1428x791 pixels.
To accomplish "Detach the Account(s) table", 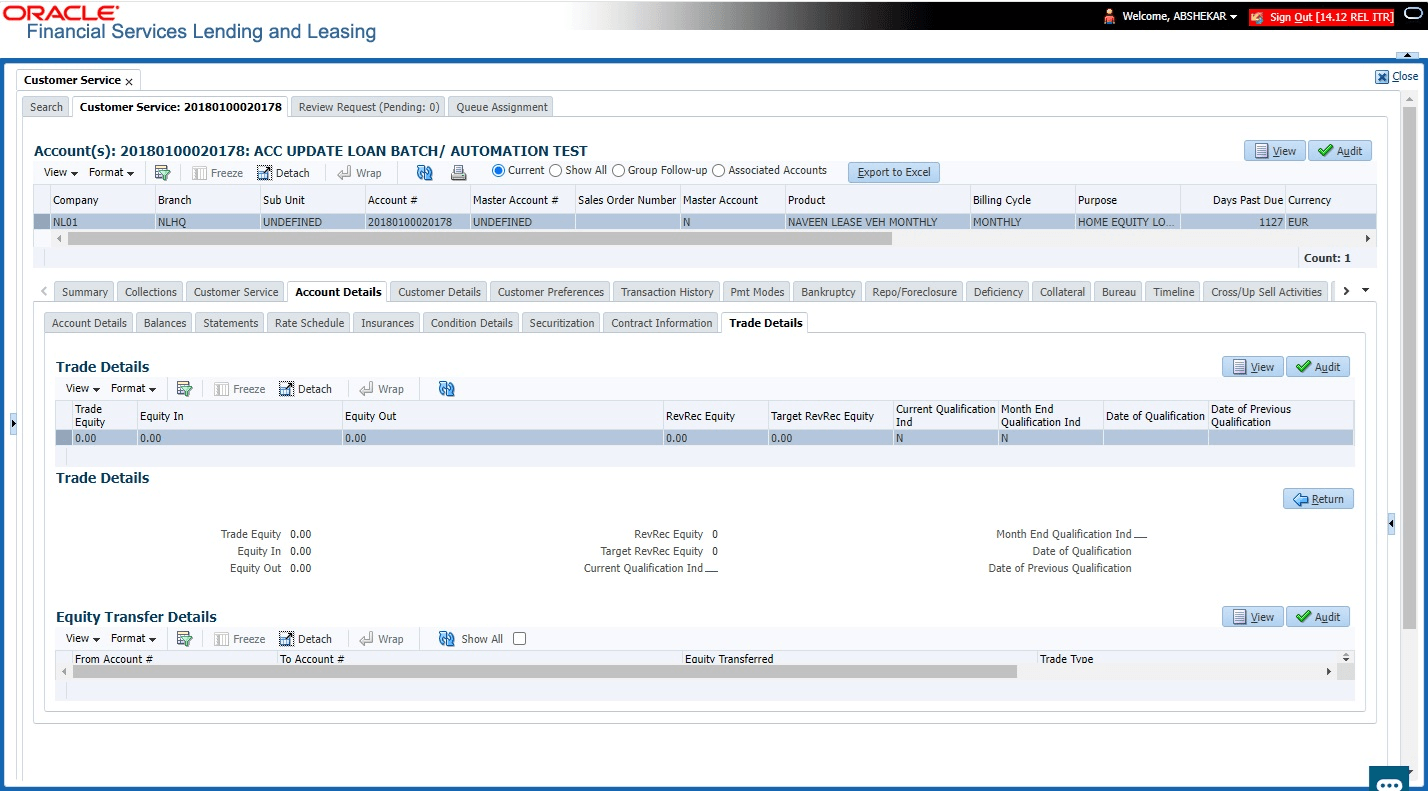I will (x=282, y=173).
